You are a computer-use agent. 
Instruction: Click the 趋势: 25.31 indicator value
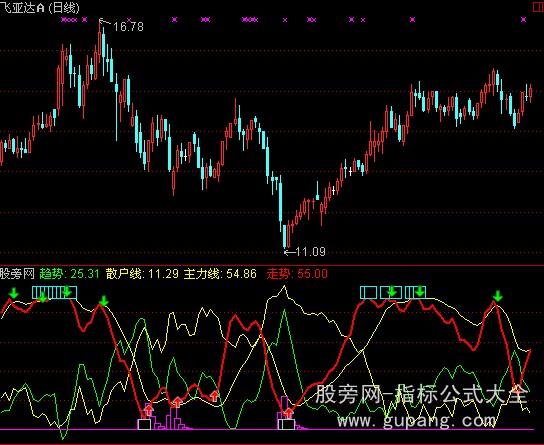coord(69,274)
